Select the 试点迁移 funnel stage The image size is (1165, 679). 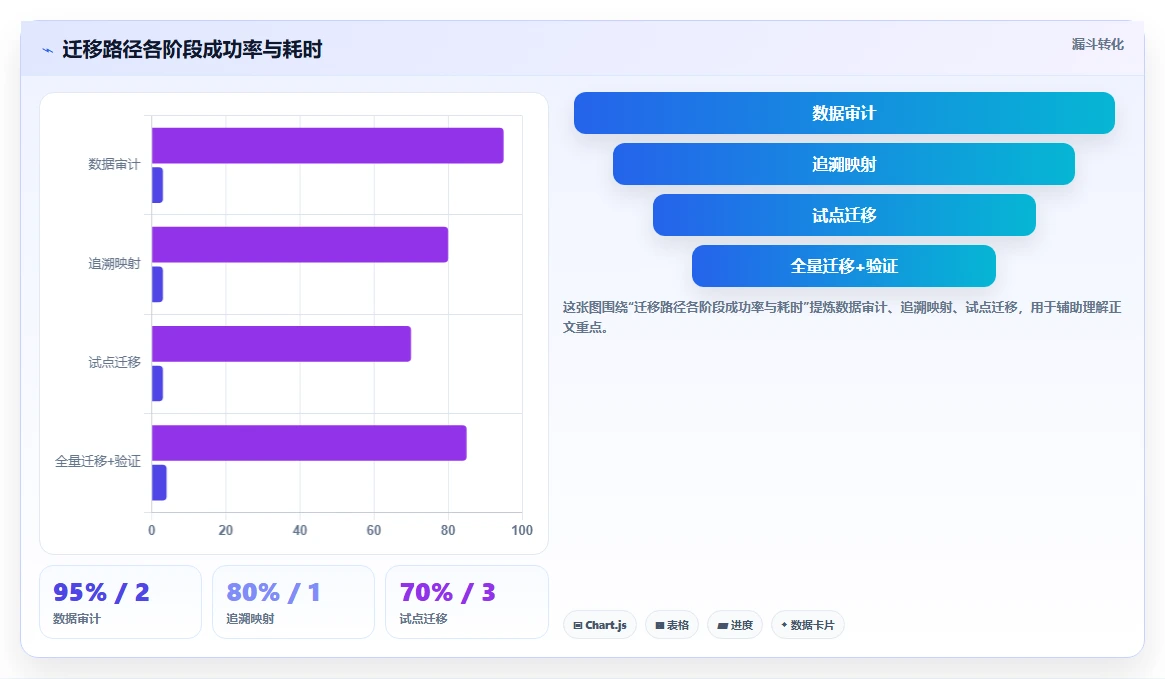click(844, 215)
